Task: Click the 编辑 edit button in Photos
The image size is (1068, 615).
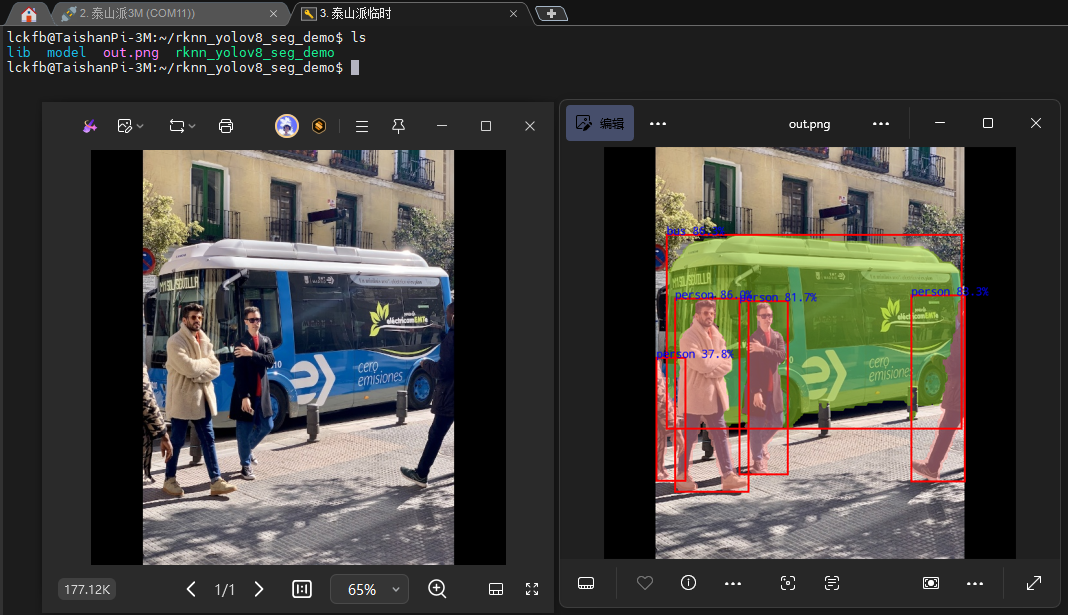Action: [600, 123]
